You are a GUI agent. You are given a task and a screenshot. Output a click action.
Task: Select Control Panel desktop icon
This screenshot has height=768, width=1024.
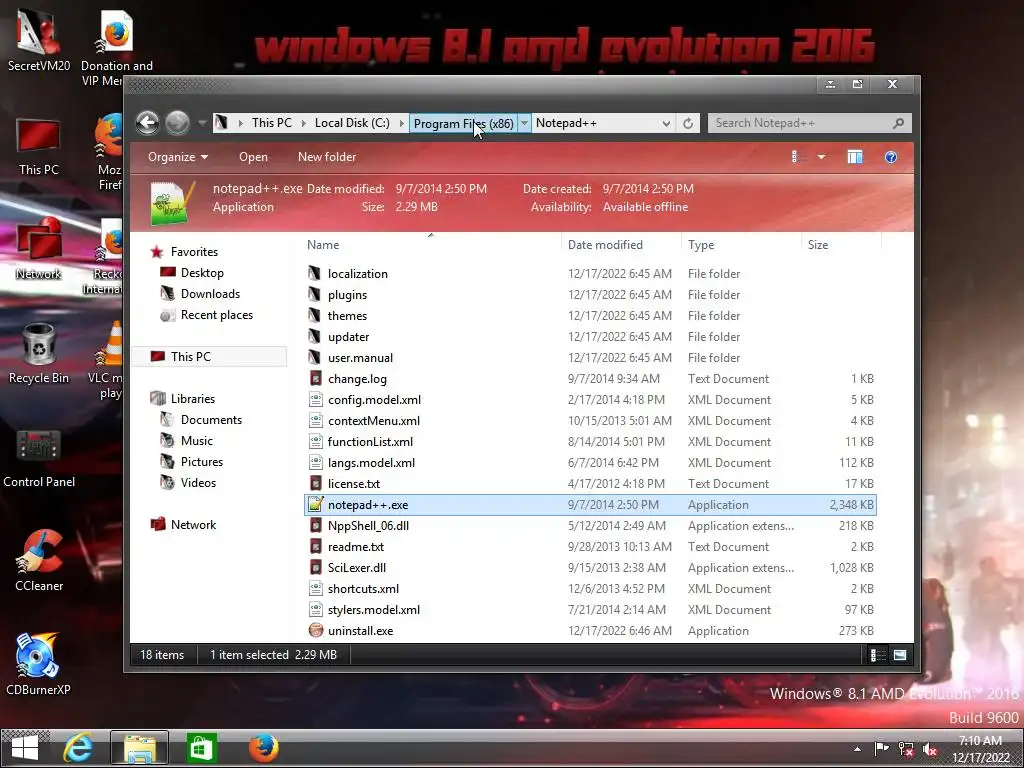(x=39, y=457)
